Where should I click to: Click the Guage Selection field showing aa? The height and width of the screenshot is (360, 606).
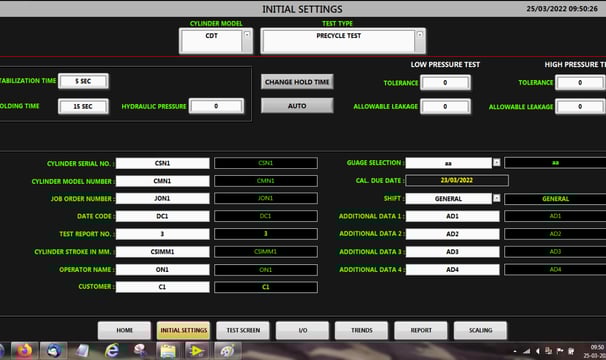point(448,163)
